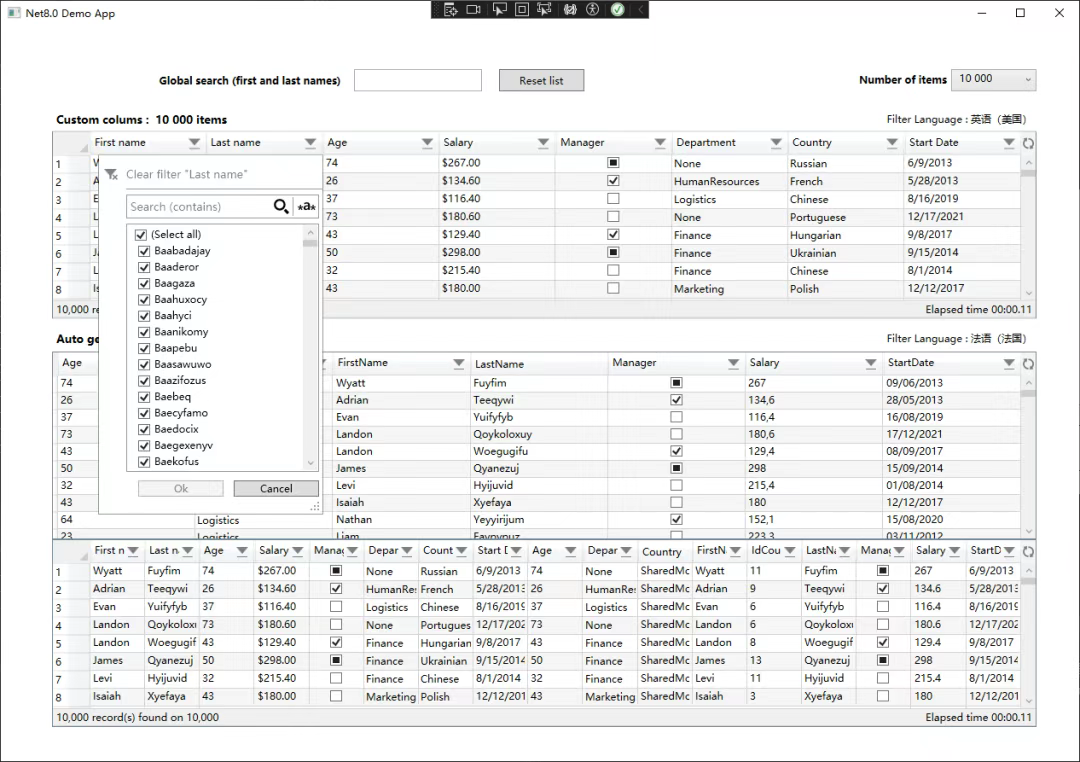Click the green checkmark icon in the top toolbar

point(617,10)
